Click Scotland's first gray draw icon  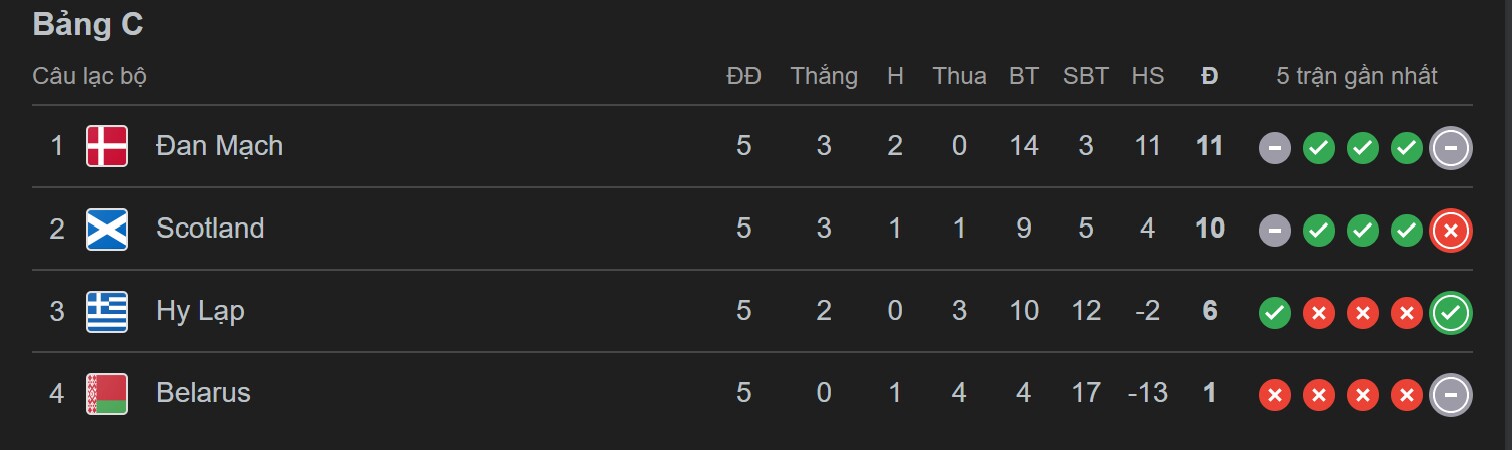coord(1274,232)
